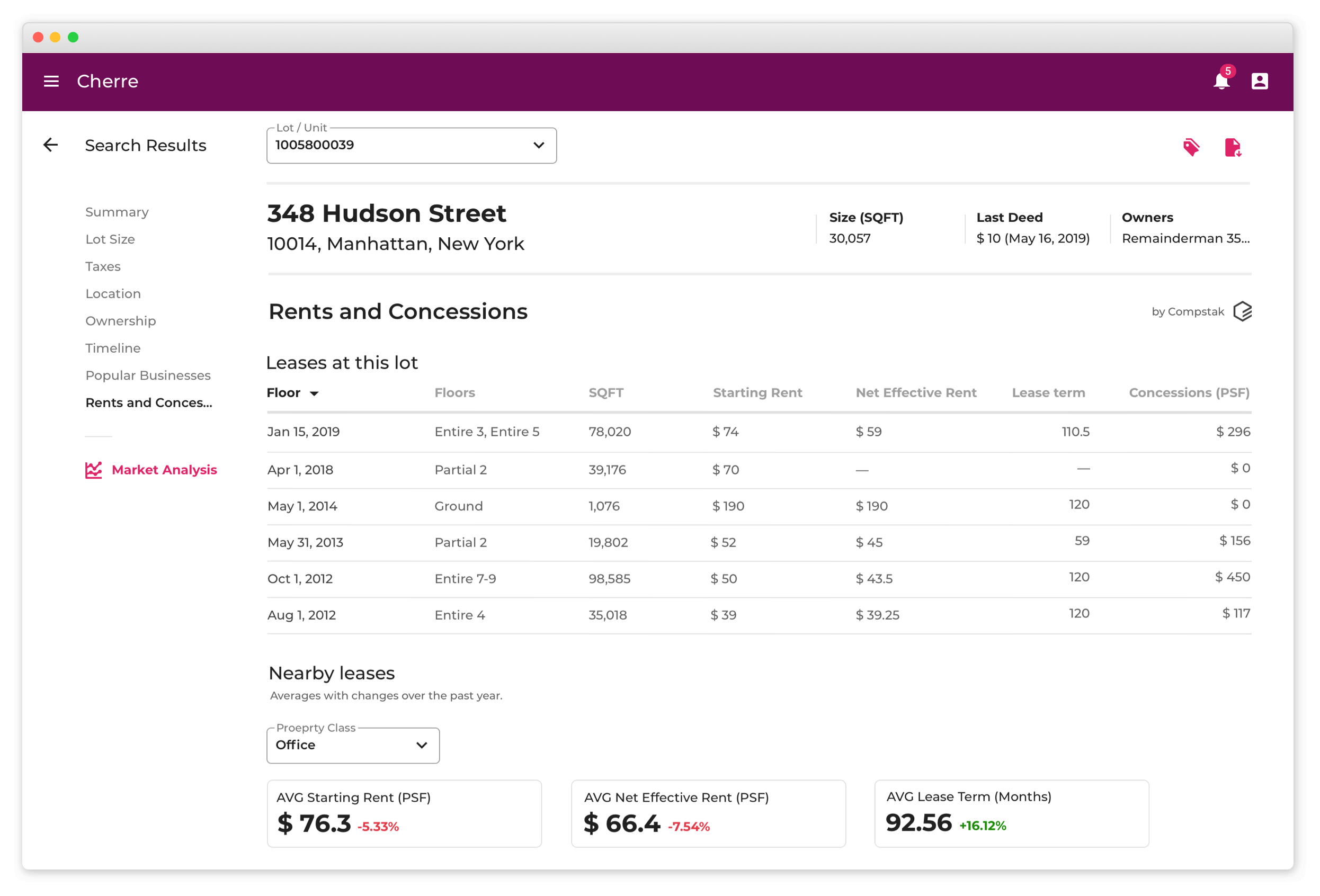Viewport: 1320px width, 896px height.
Task: Click the Compstak logo icon
Action: pos(1243,311)
